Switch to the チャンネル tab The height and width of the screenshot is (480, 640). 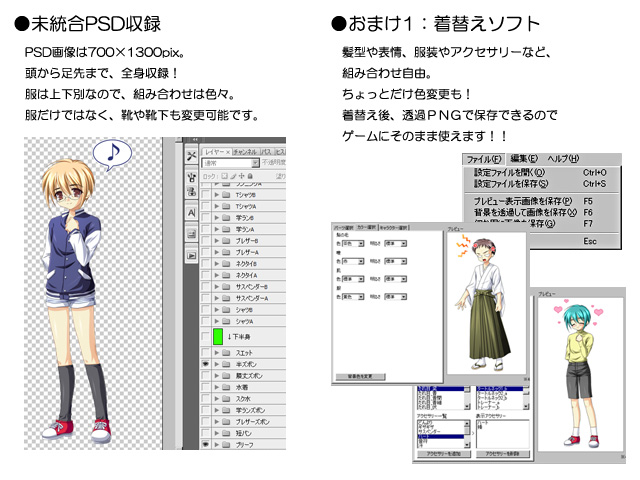[x=245, y=152]
